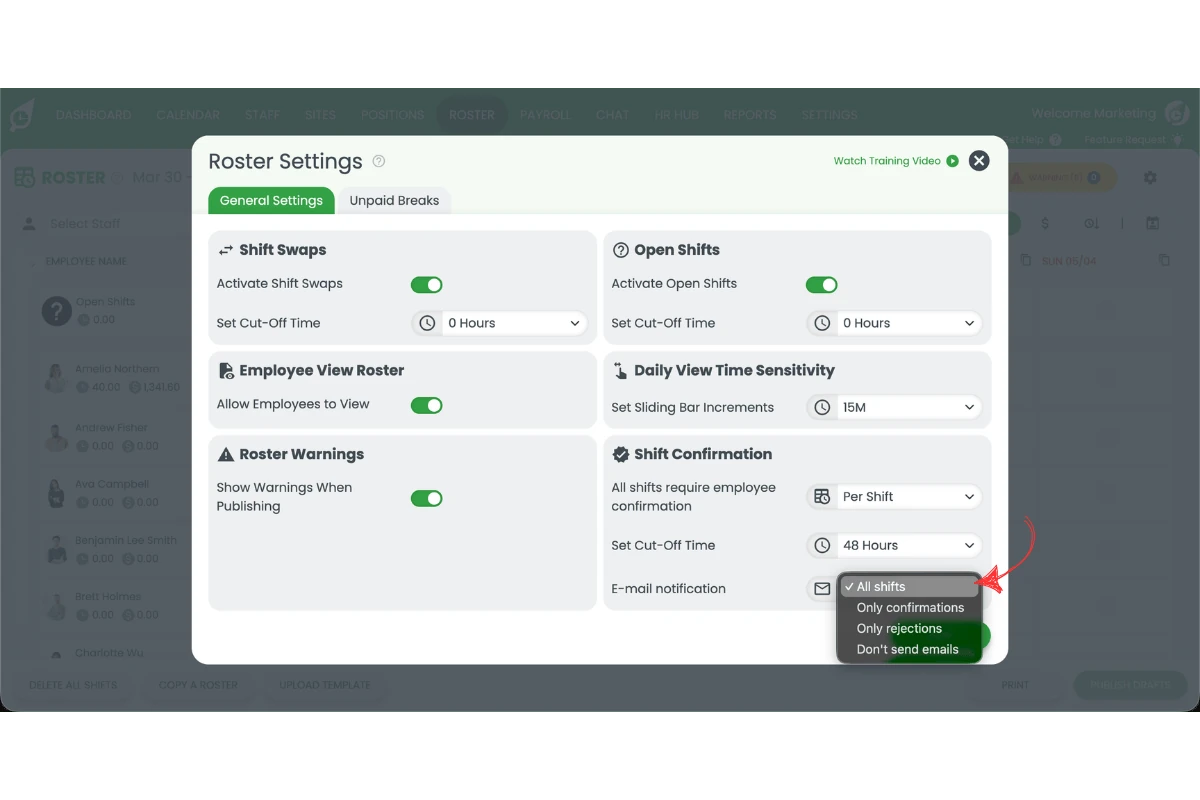The width and height of the screenshot is (1200, 800).
Task: Open the Staff nav item
Action: (262, 115)
